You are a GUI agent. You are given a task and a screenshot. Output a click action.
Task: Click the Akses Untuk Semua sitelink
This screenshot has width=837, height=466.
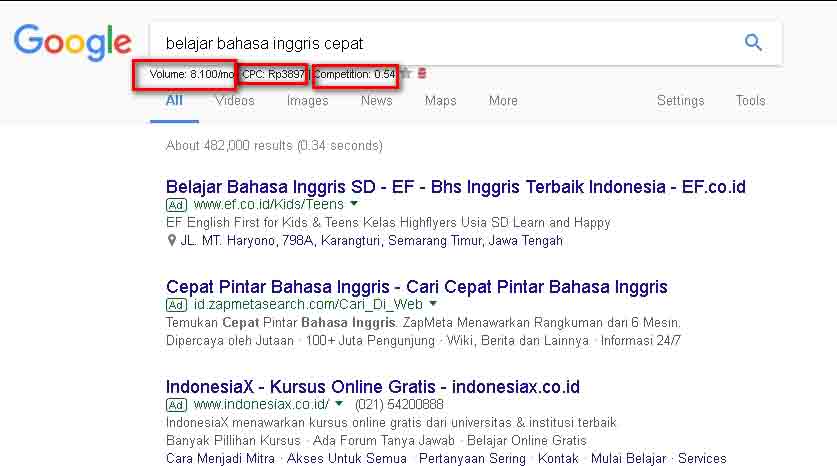[x=346, y=459]
